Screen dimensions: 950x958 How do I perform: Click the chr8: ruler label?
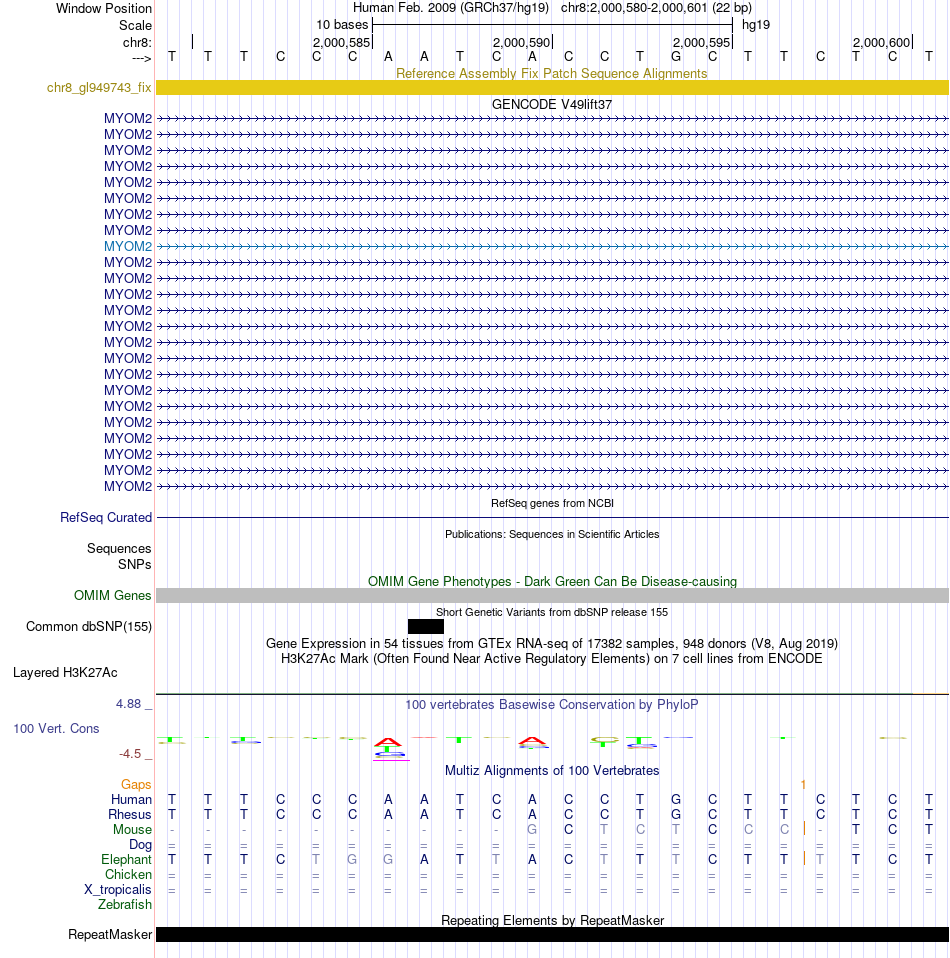[x=137, y=42]
